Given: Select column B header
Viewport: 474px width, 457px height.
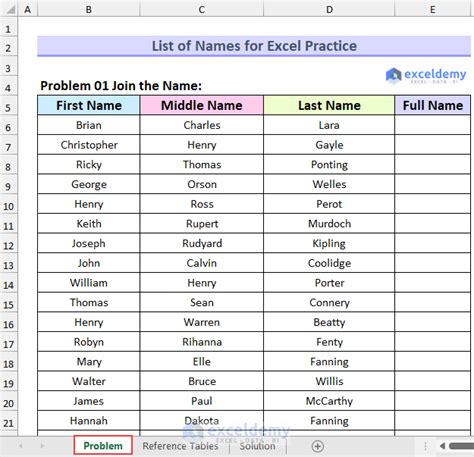Looking at the screenshot, I should [x=89, y=9].
